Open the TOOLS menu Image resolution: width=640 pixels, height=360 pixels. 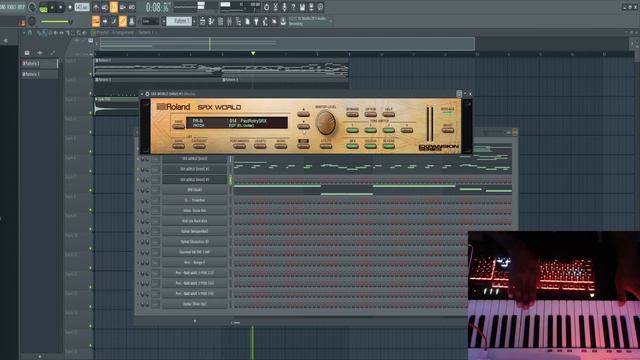(x=10, y=7)
